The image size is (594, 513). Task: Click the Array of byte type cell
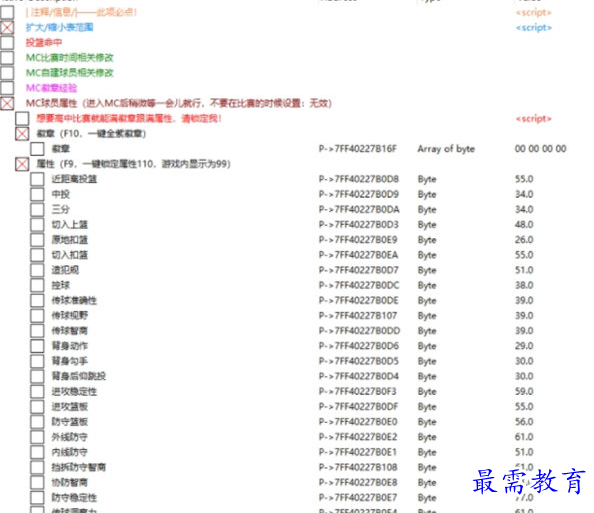point(446,149)
